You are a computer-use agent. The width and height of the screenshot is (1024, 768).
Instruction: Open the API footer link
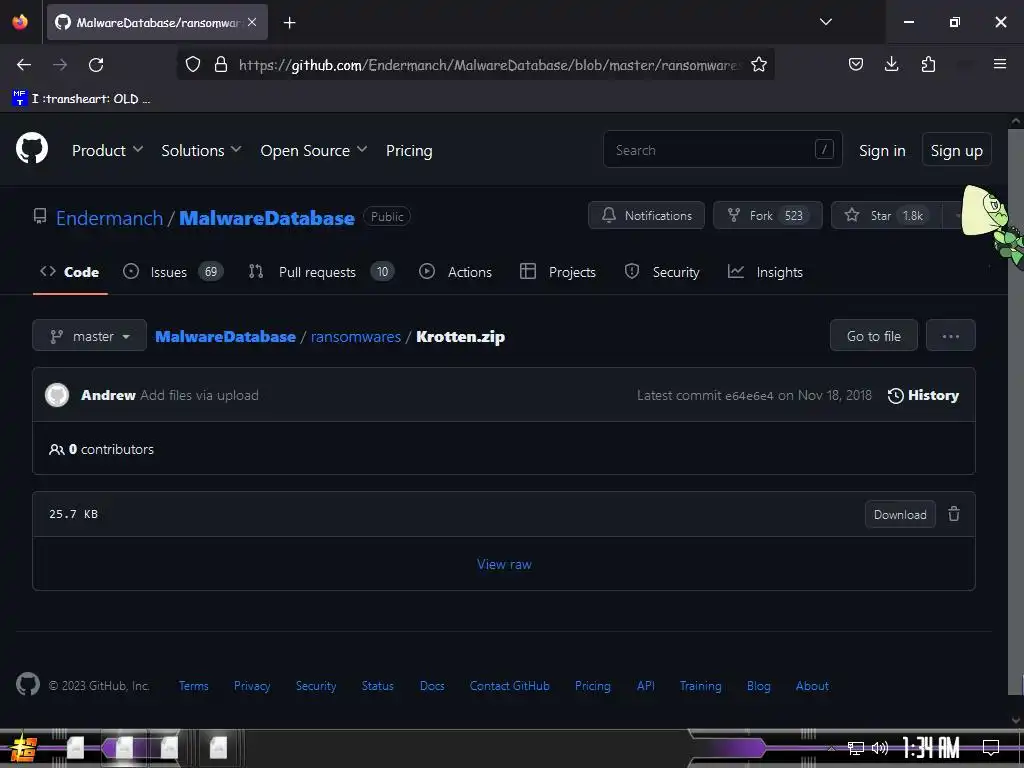click(645, 686)
